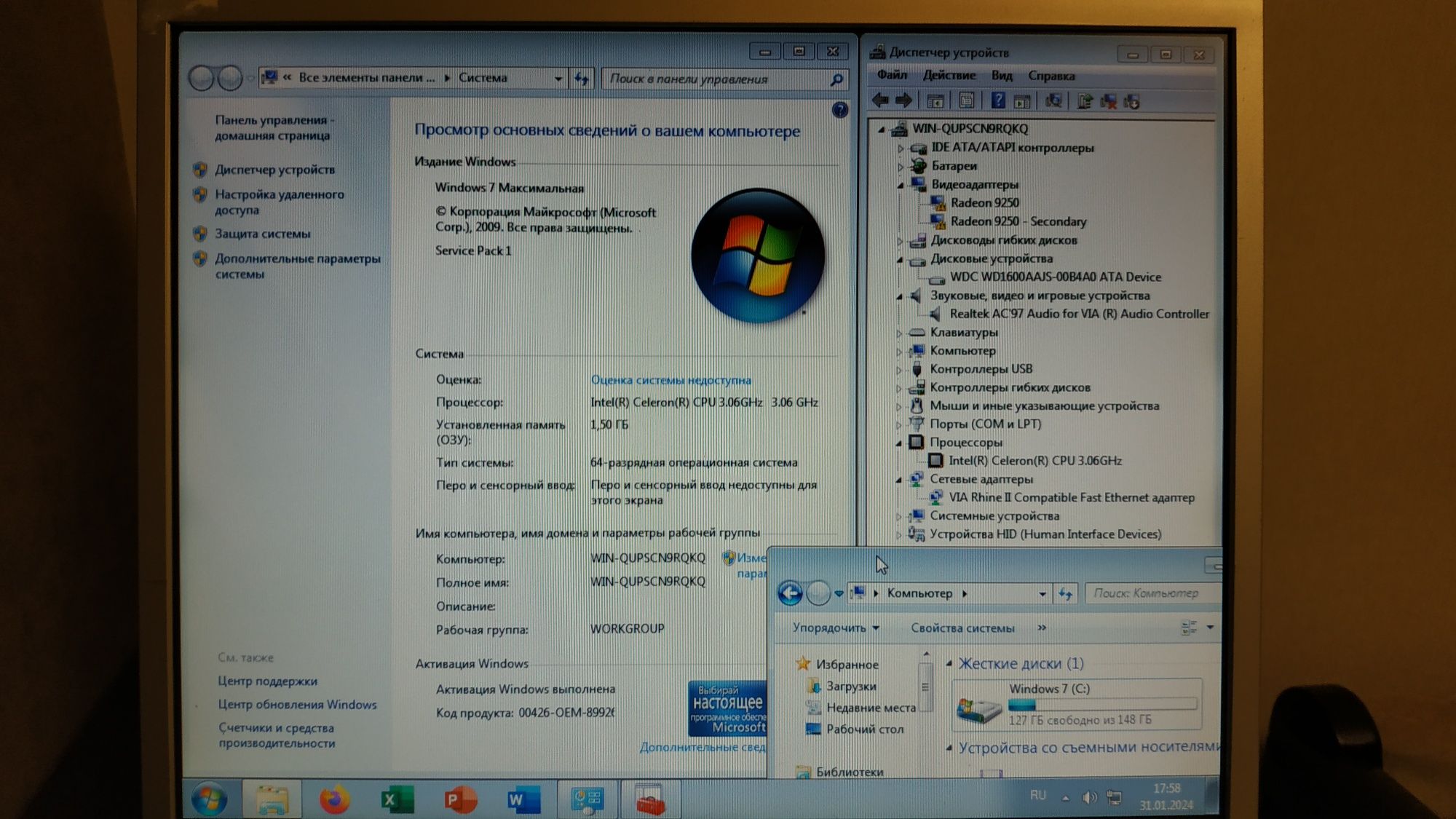Image resolution: width=1456 pixels, height=819 pixels.
Task: Open Windows Explorer from taskbar
Action: pyautogui.click(x=272, y=800)
